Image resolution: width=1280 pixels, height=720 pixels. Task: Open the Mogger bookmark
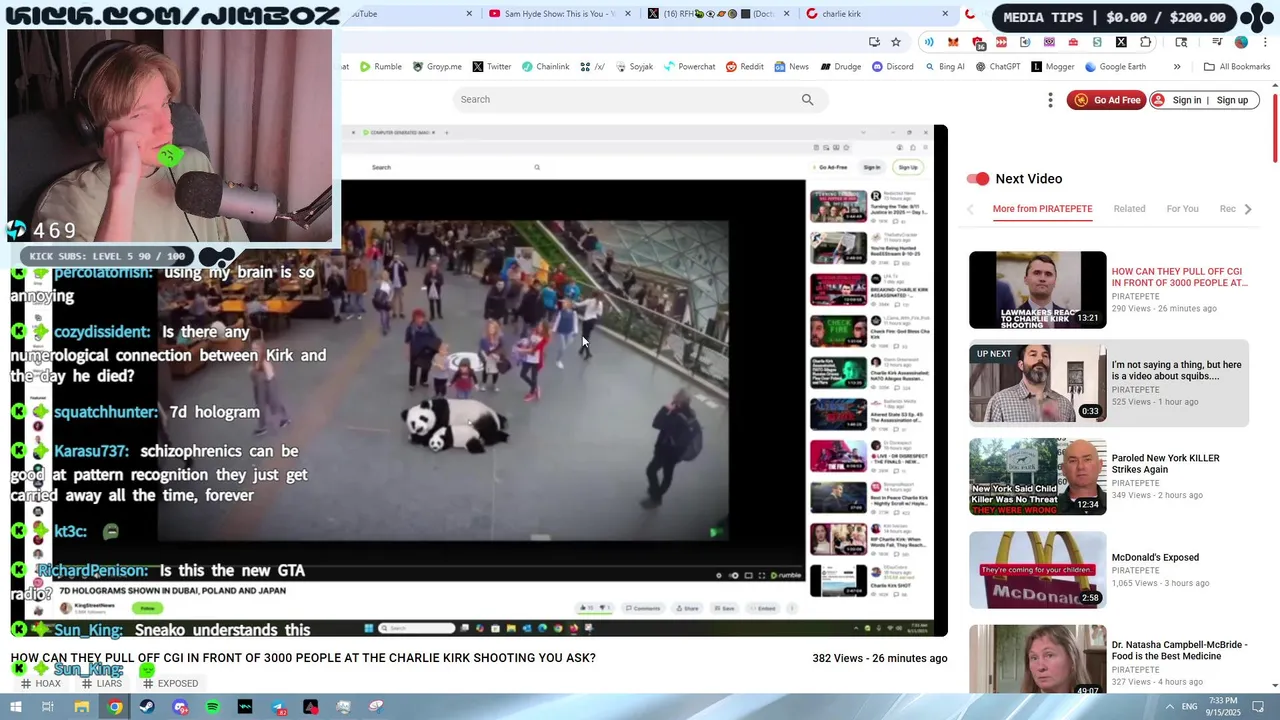[x=1052, y=67]
